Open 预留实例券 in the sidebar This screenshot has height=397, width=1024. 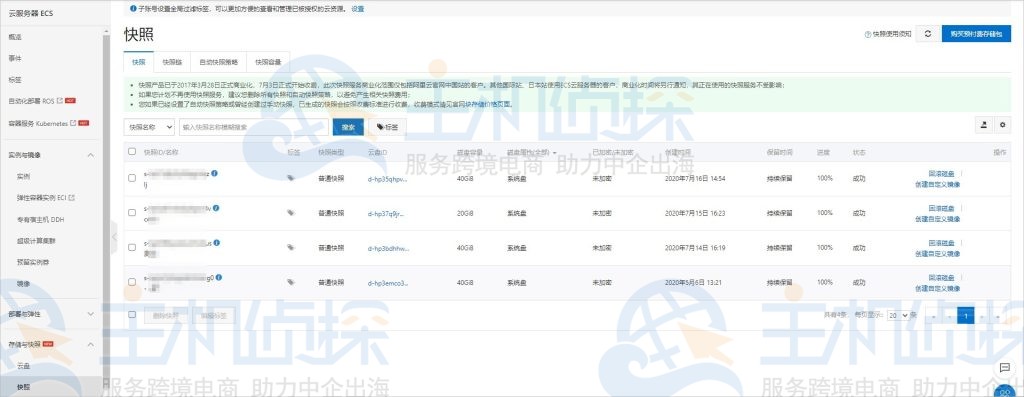click(x=33, y=262)
